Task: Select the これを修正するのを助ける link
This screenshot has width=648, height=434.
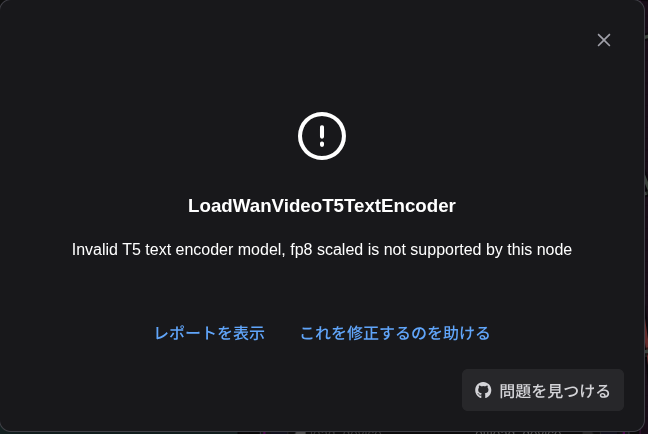Action: tap(395, 333)
